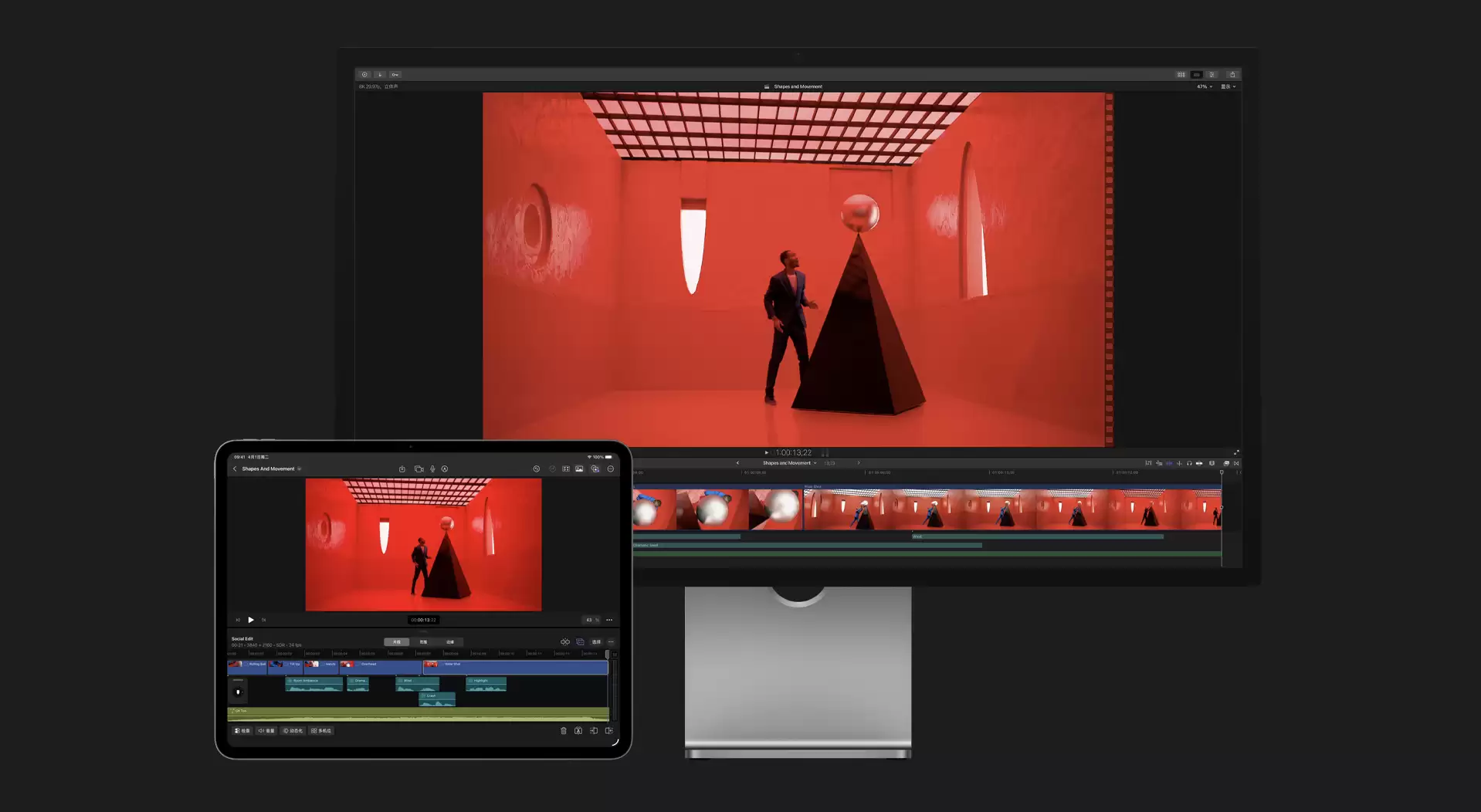Tap the microphone voiceover icon on iPad
The height and width of the screenshot is (812, 1481).
coord(432,469)
